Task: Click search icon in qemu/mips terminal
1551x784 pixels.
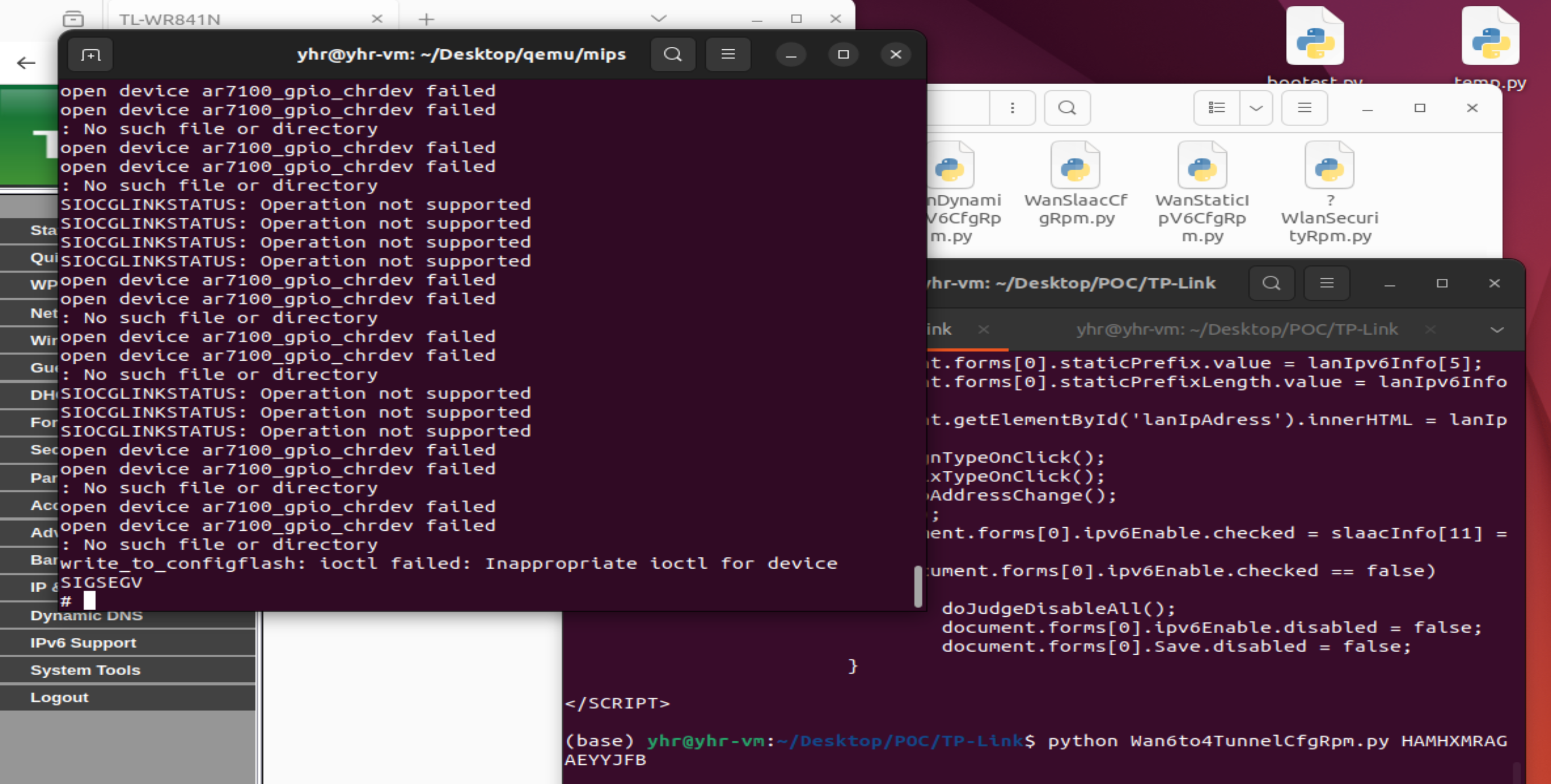Action: [x=672, y=55]
